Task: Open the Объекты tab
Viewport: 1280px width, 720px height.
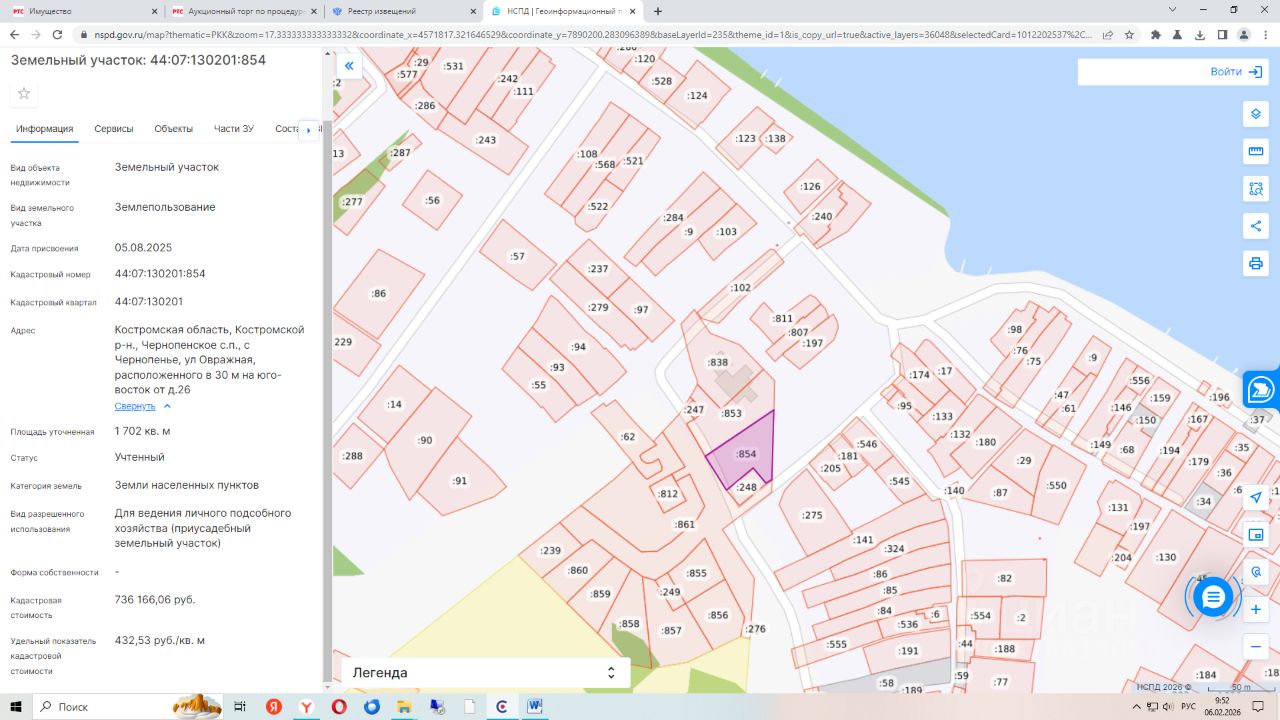Action: (174, 129)
